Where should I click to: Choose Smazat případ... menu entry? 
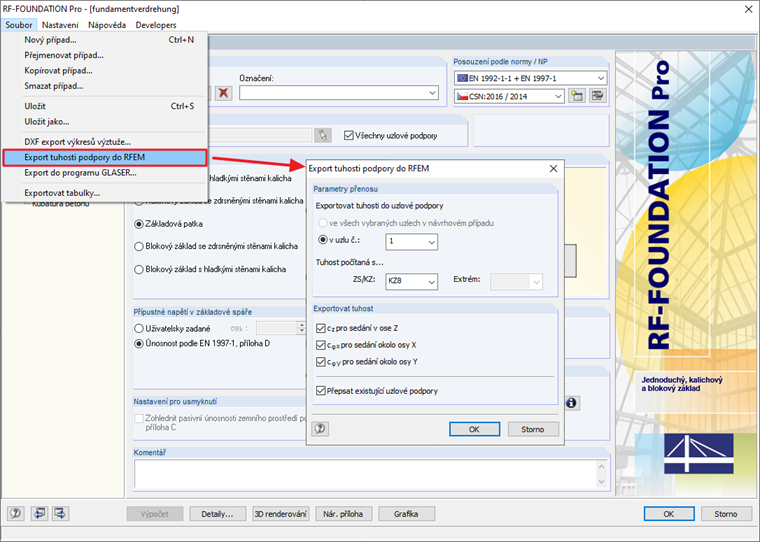[x=105, y=86]
